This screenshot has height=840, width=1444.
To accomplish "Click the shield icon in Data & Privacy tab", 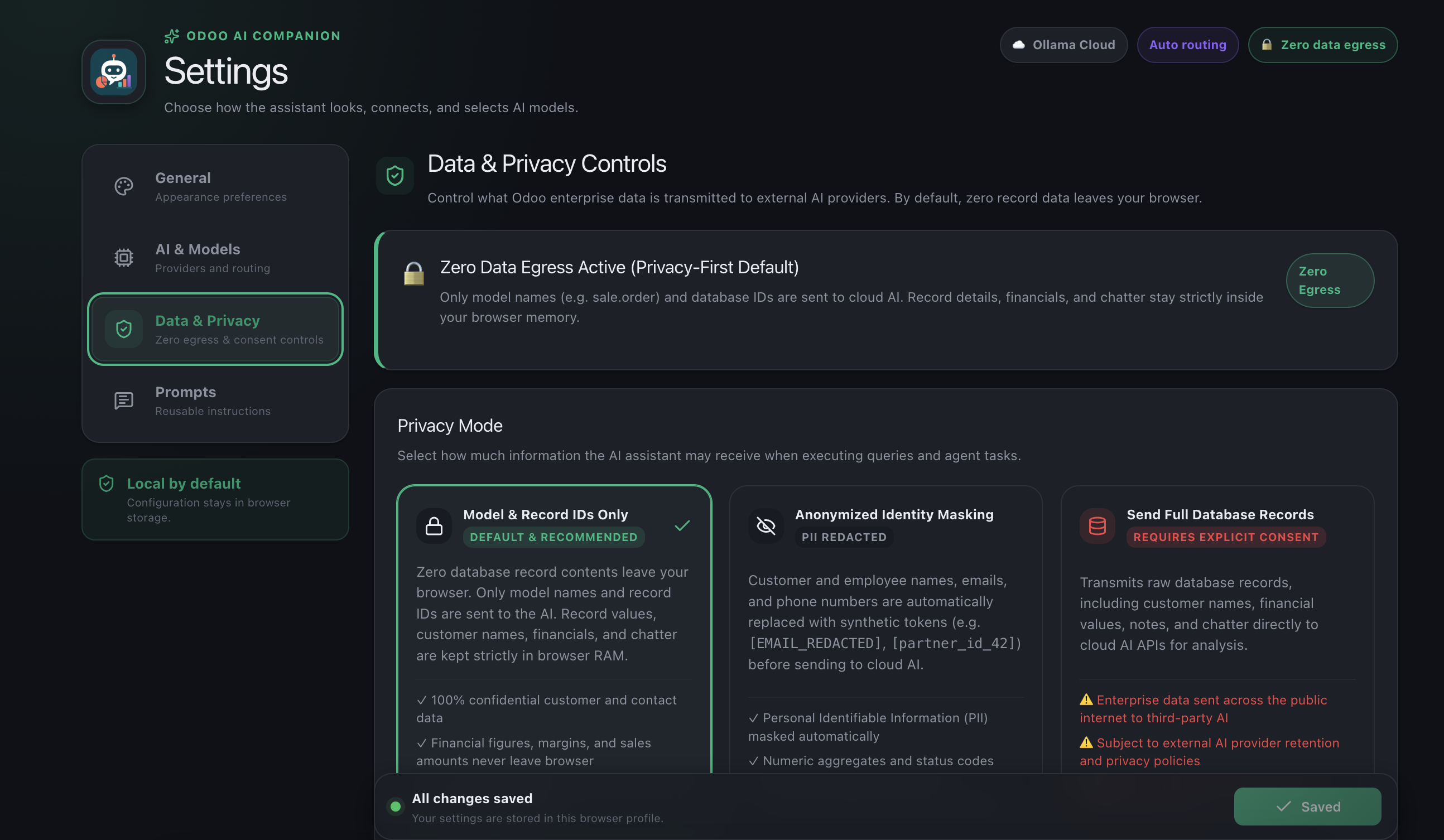I will (x=124, y=329).
